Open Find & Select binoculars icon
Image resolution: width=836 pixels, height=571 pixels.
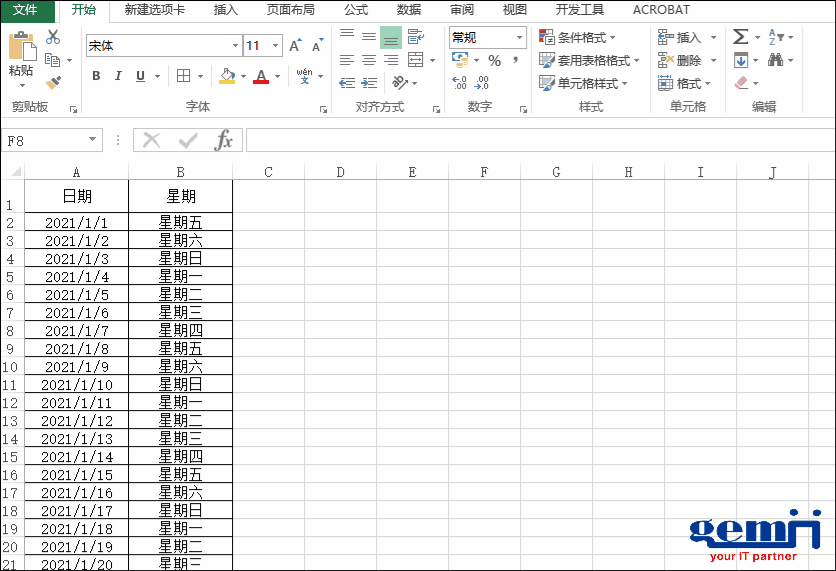(776, 61)
